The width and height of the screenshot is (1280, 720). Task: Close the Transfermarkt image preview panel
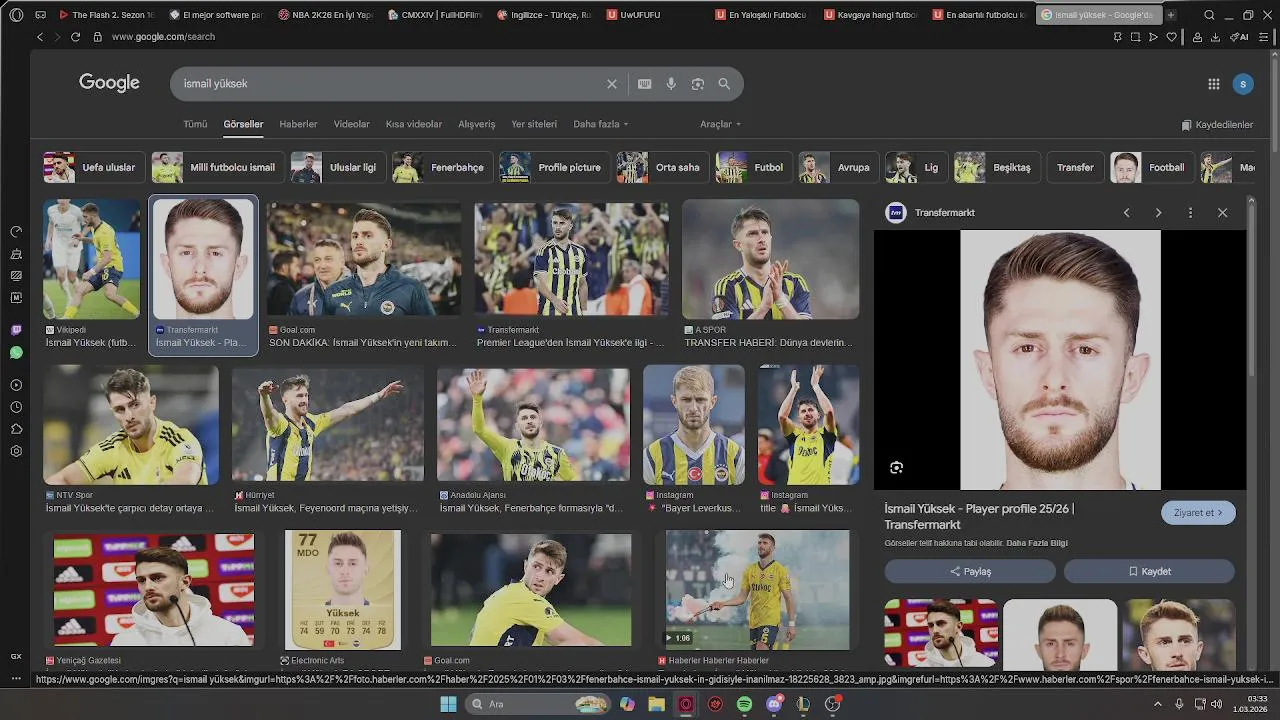1222,213
